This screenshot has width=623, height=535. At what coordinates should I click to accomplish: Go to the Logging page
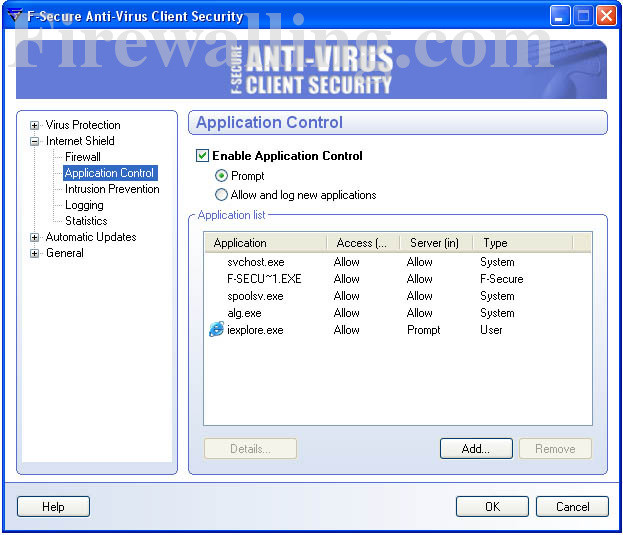(84, 205)
